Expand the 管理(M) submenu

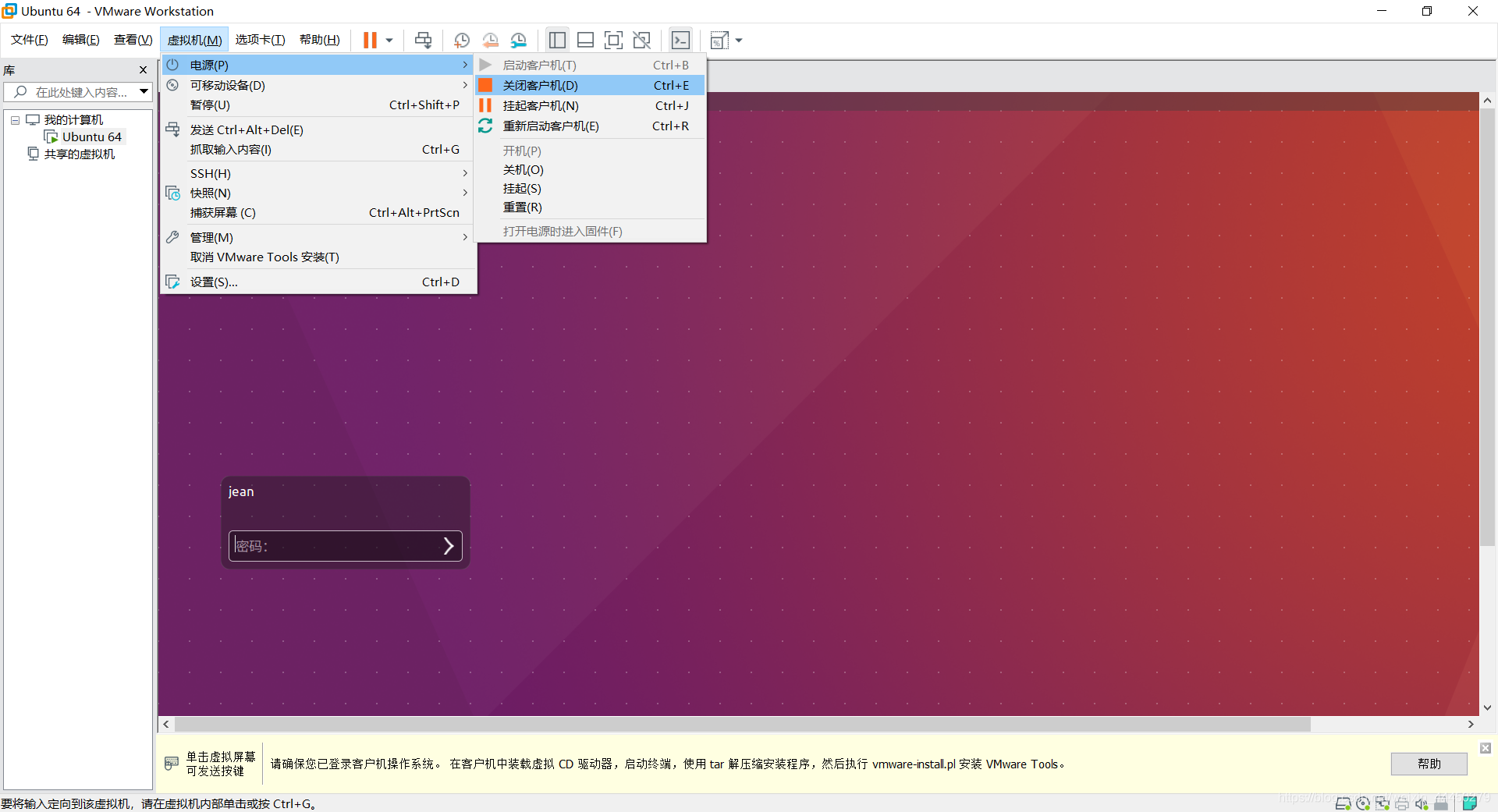[x=318, y=237]
